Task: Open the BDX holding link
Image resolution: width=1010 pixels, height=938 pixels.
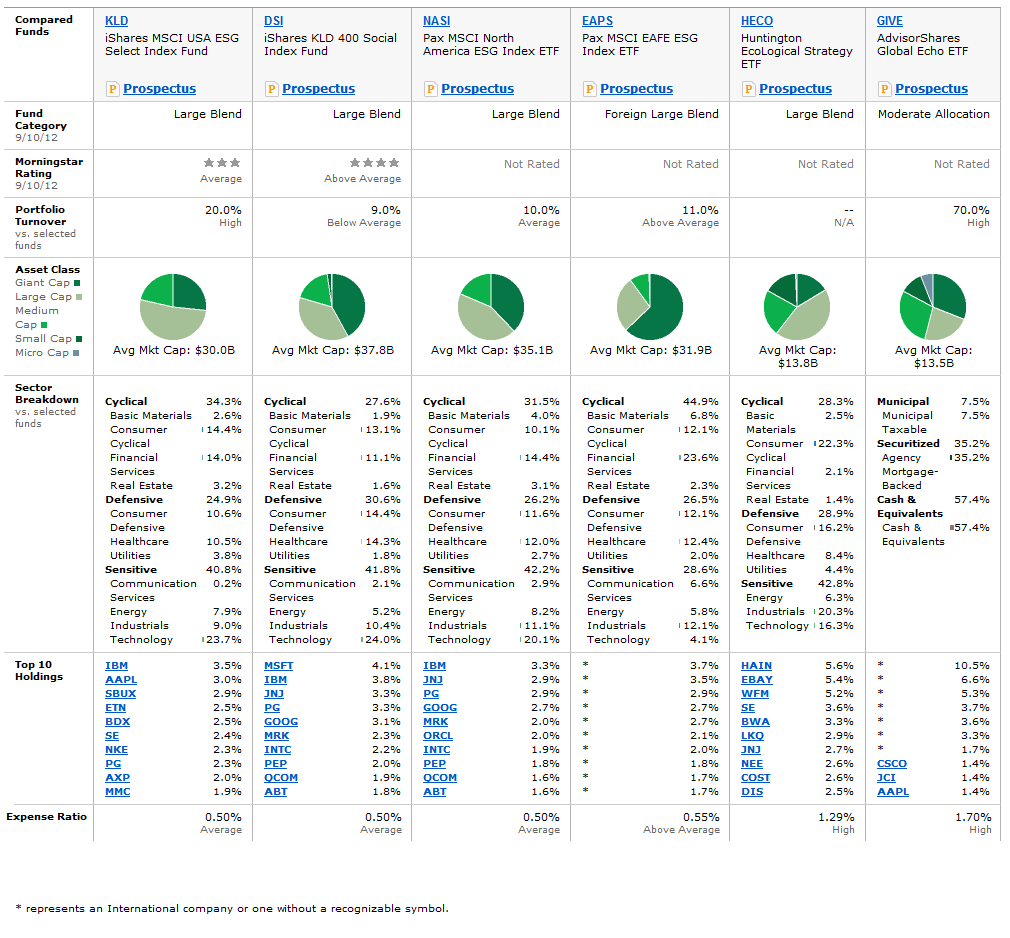Action: [118, 722]
